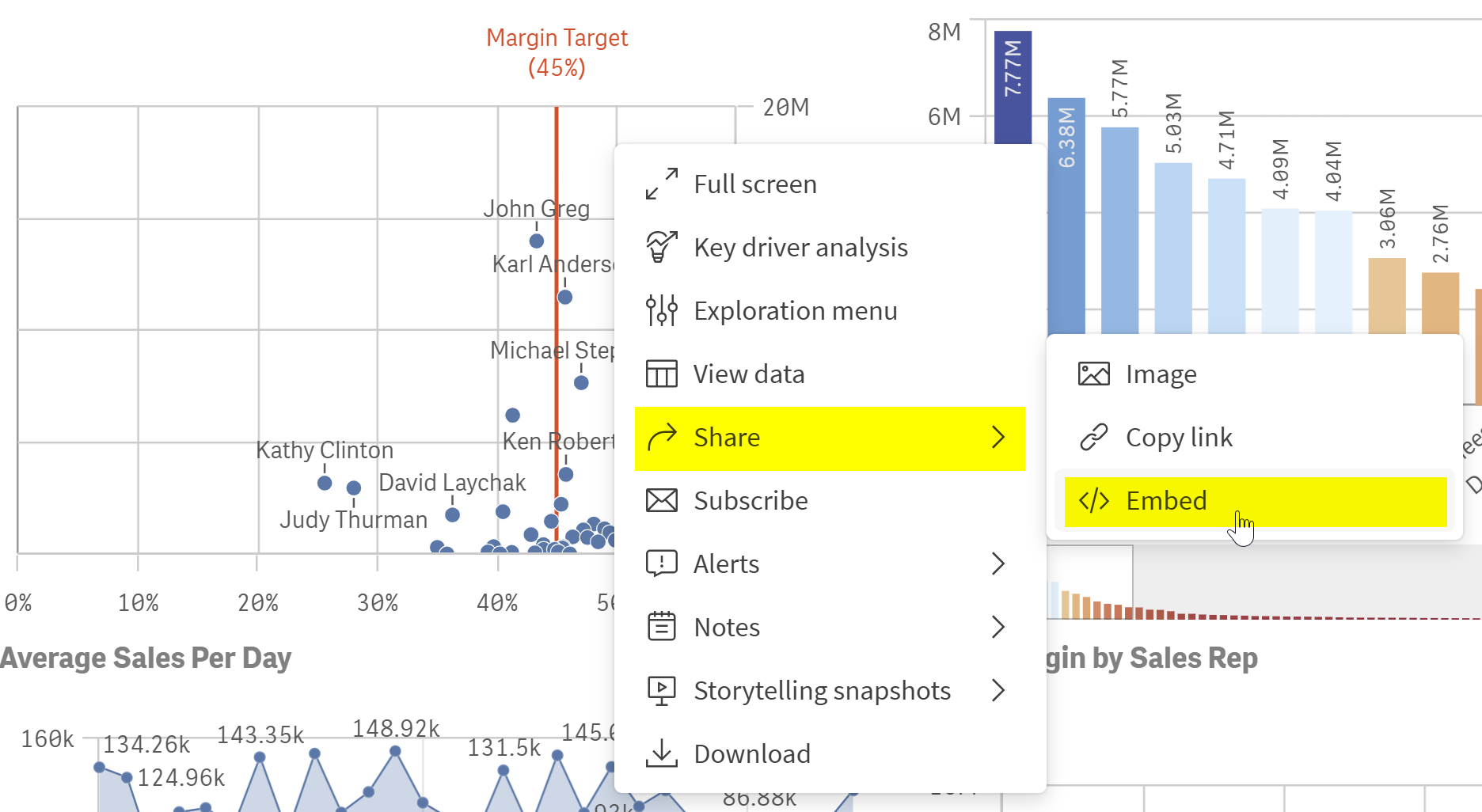Screen dimensions: 1482x812
Task: Click the Download arrow icon
Action: pos(662,753)
